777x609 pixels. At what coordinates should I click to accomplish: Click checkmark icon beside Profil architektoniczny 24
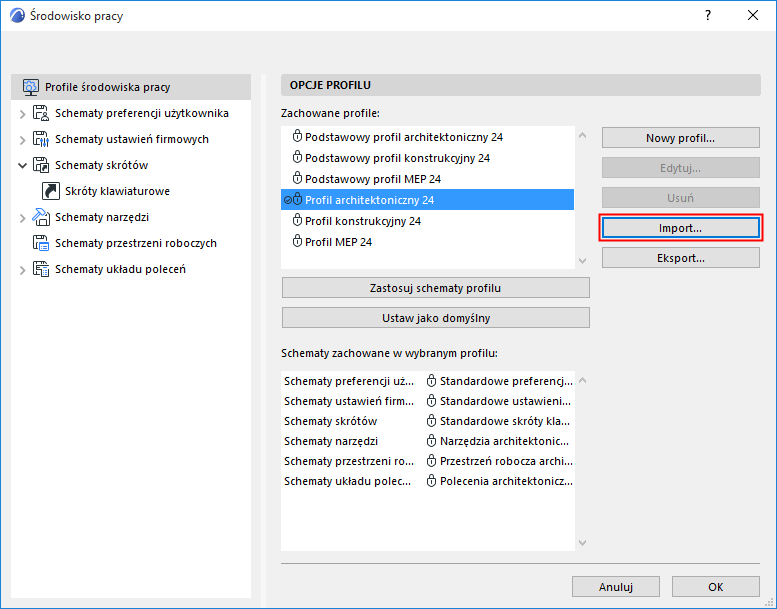pyautogui.click(x=287, y=200)
